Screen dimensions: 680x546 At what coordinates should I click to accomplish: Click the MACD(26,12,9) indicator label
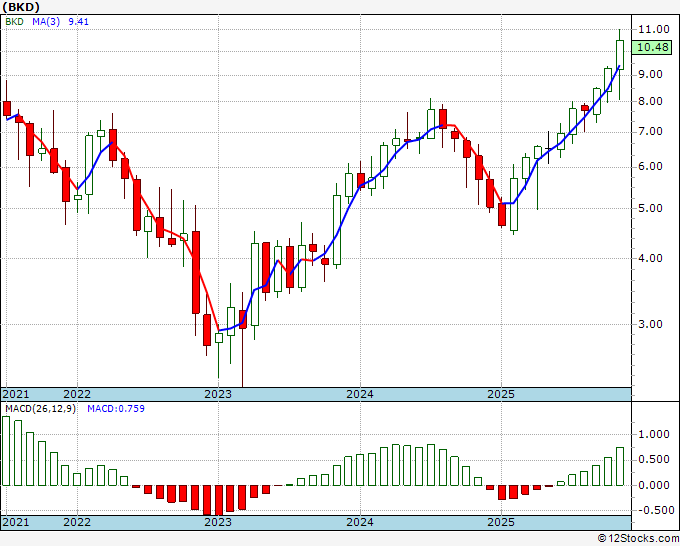[x=40, y=409]
